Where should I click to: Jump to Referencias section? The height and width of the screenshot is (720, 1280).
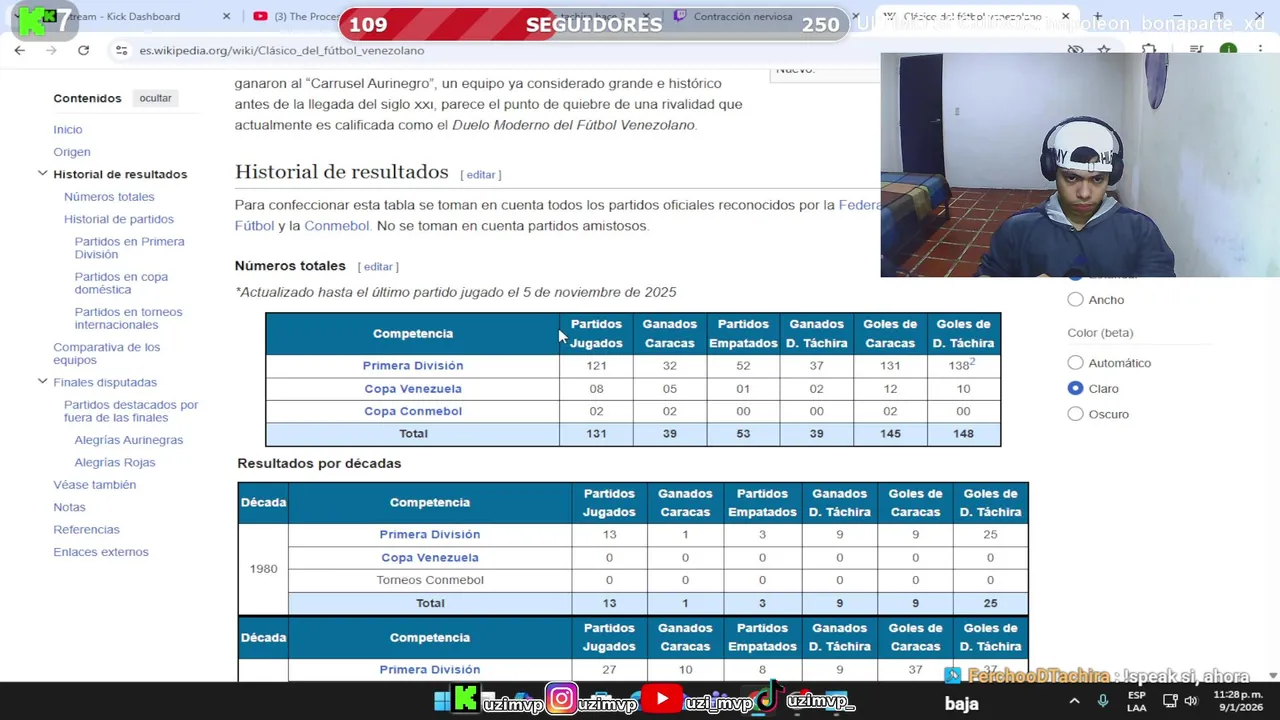(x=86, y=530)
